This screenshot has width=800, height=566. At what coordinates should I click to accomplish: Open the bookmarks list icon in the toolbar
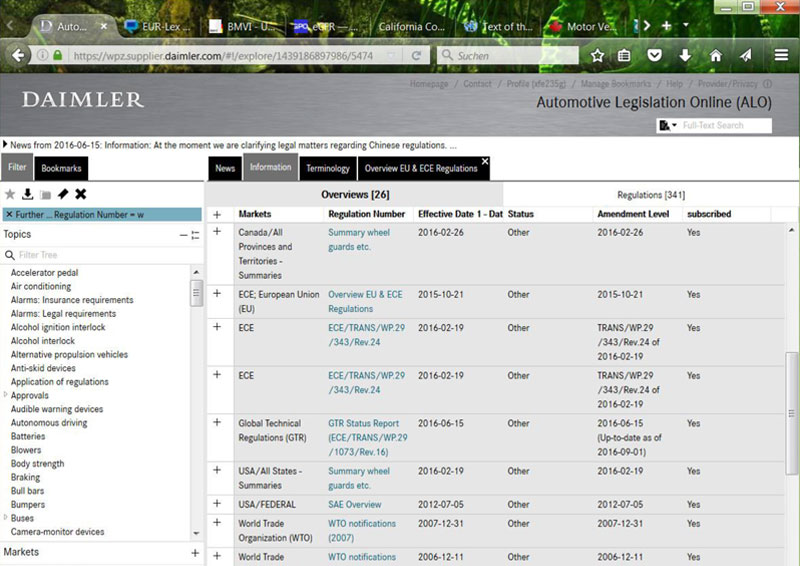(624, 55)
